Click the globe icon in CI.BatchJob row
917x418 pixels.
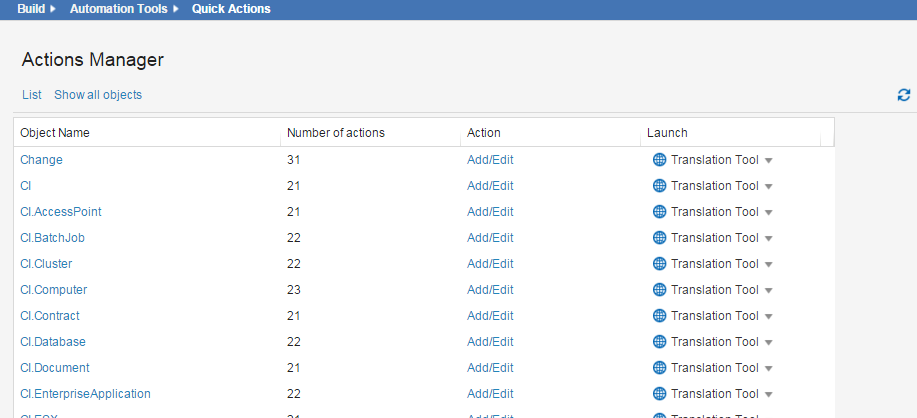pos(659,238)
